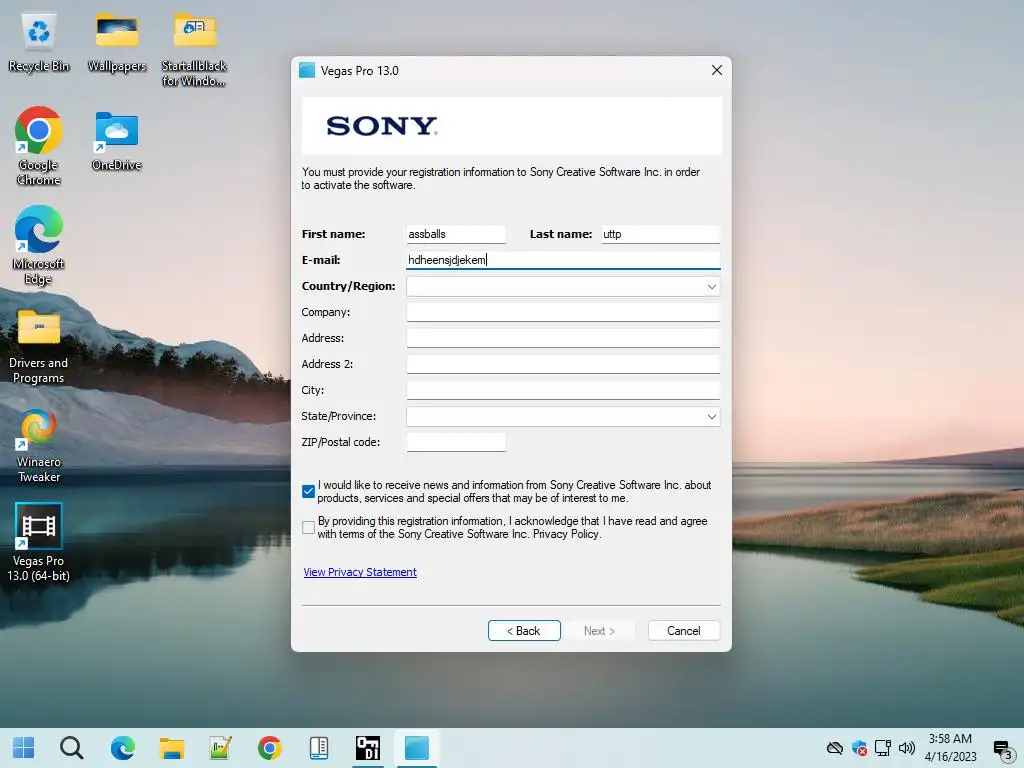Check the Privacy Policy agreement checkbox
The height and width of the screenshot is (768, 1024).
[308, 527]
